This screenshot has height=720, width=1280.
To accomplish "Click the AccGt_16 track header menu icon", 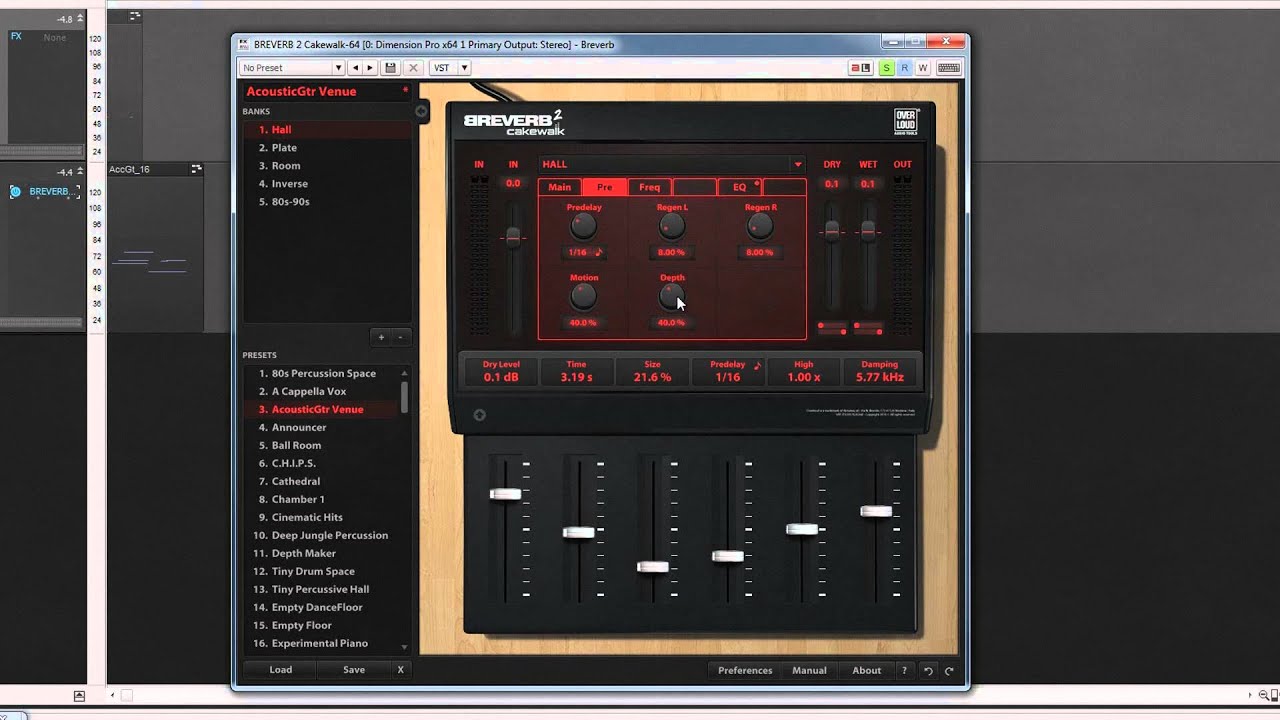I will tap(196, 169).
